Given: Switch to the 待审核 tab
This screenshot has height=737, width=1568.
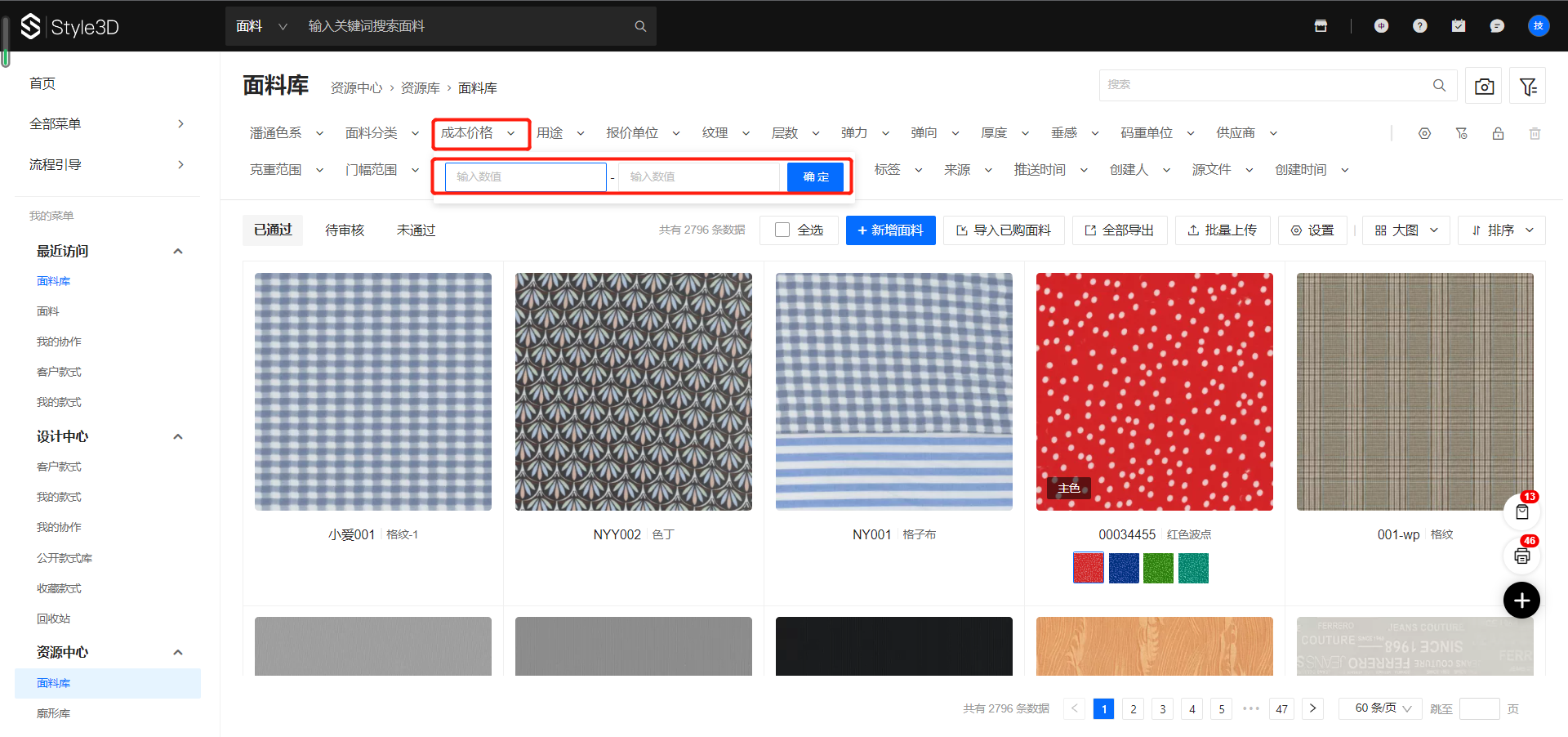Looking at the screenshot, I should tap(345, 230).
